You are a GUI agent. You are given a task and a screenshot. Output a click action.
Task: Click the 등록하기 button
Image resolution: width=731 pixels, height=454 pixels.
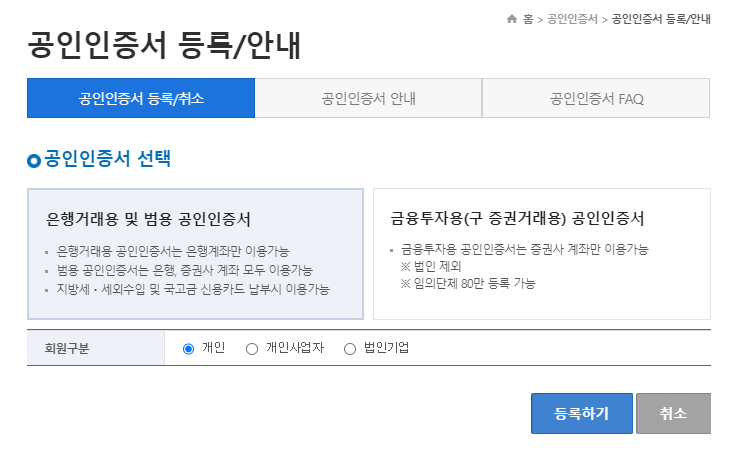[x=582, y=413]
